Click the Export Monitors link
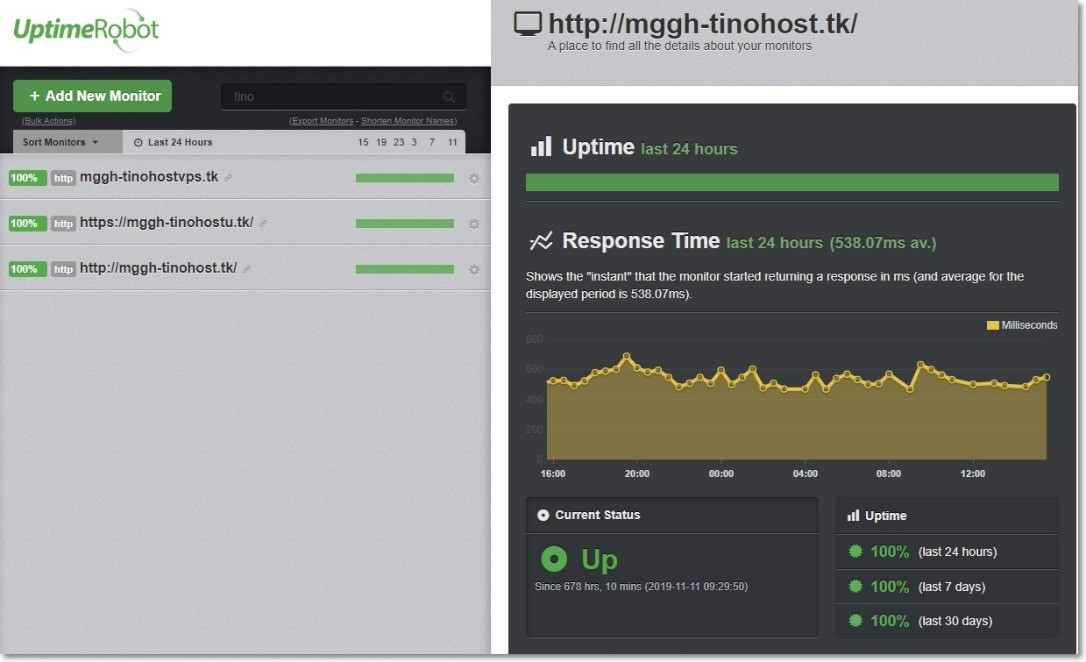This screenshot has width=1086, height=662. pos(322,121)
